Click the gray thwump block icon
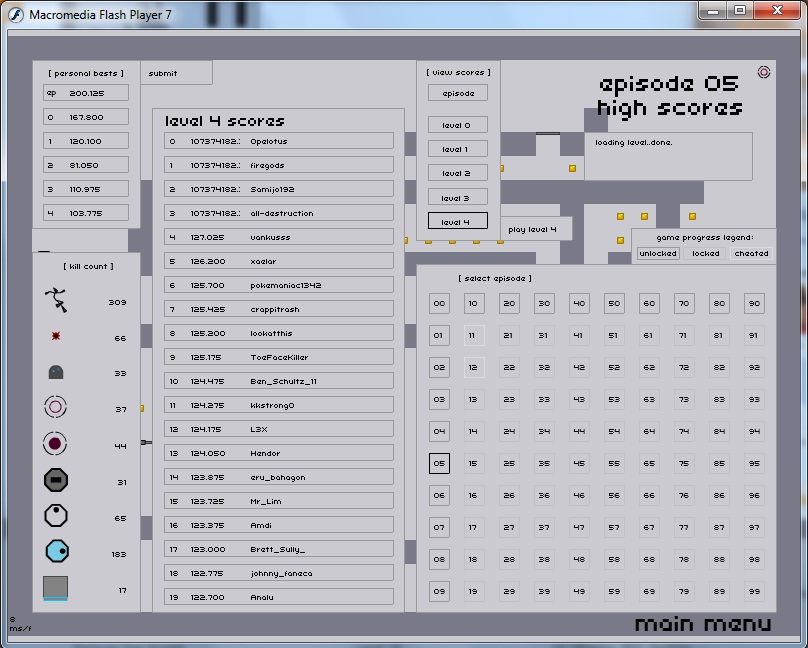The width and height of the screenshot is (808, 648). coord(56,589)
